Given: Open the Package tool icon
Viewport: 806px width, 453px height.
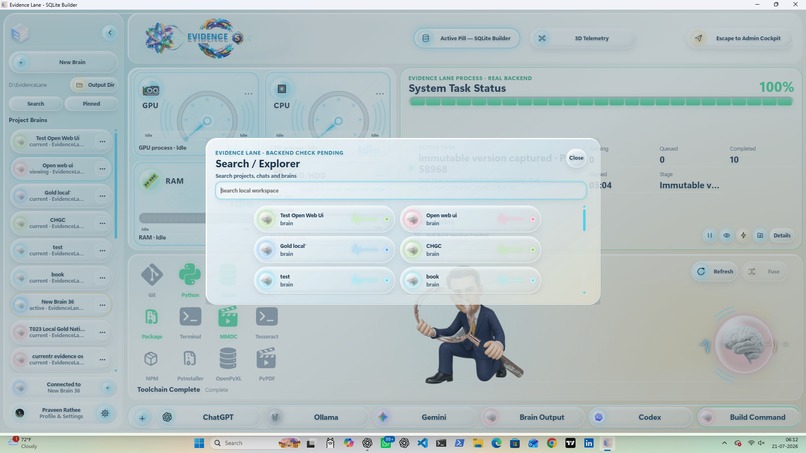Looking at the screenshot, I should [x=152, y=317].
